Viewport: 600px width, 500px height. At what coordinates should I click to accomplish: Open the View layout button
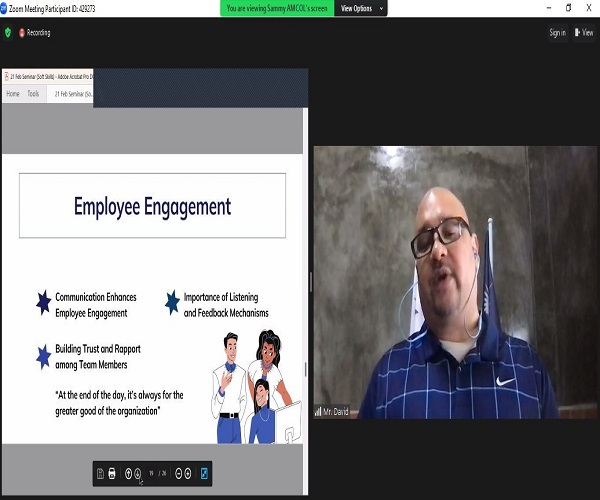point(584,33)
